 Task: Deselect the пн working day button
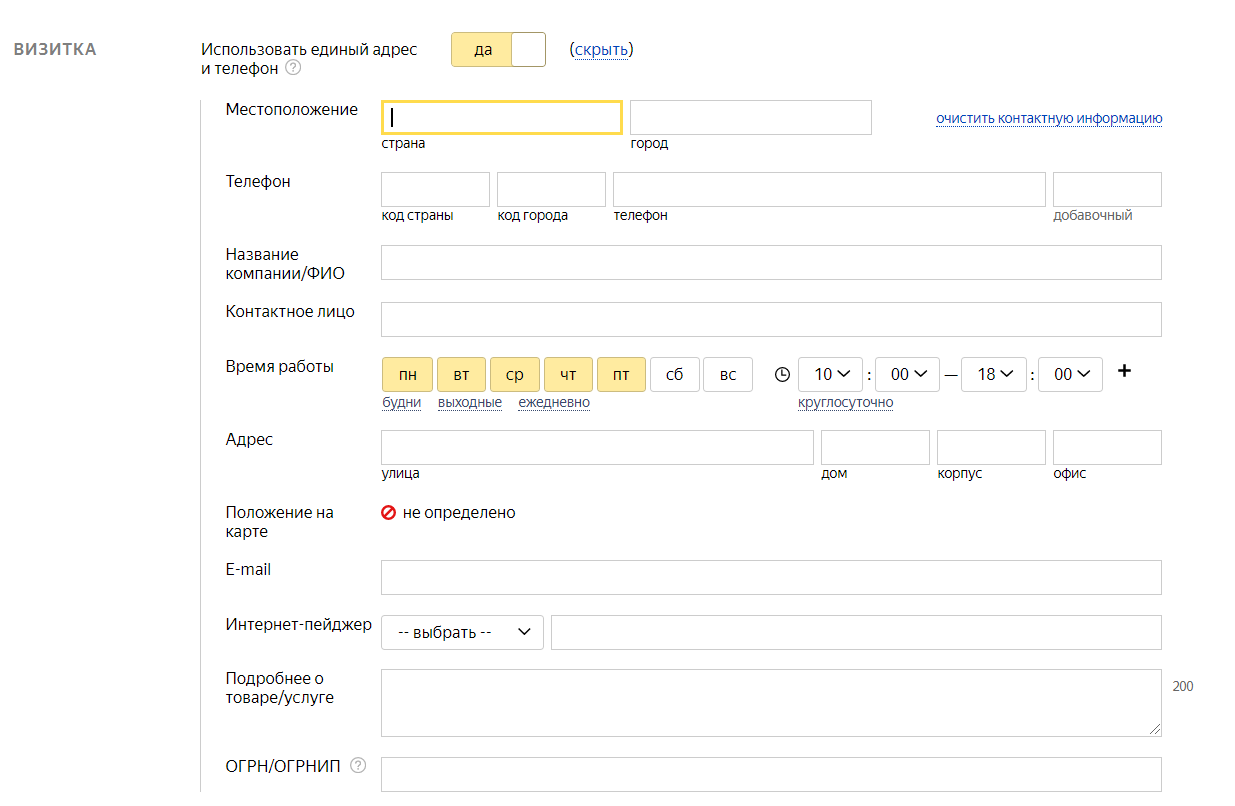click(x=408, y=375)
